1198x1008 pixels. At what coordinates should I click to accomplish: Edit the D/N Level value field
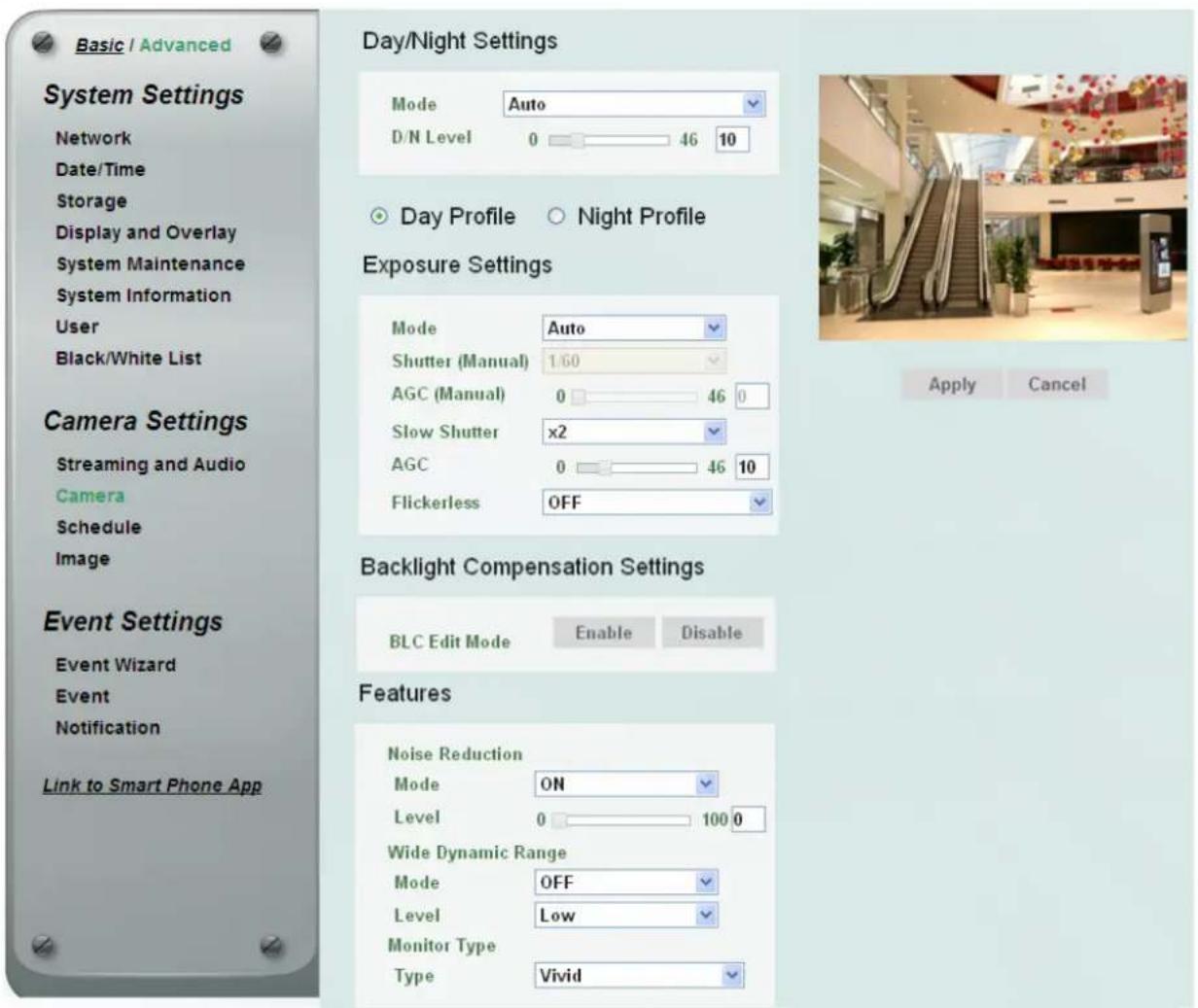[x=732, y=140]
